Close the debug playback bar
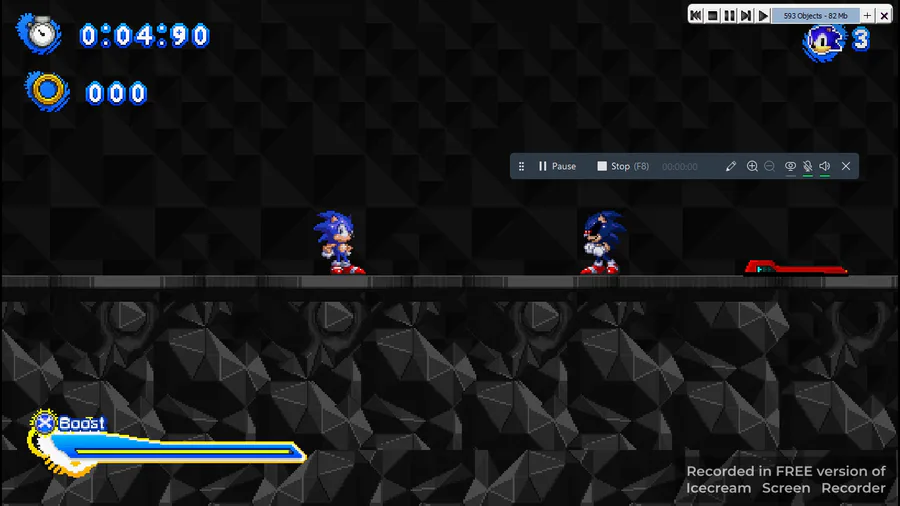 (x=884, y=15)
